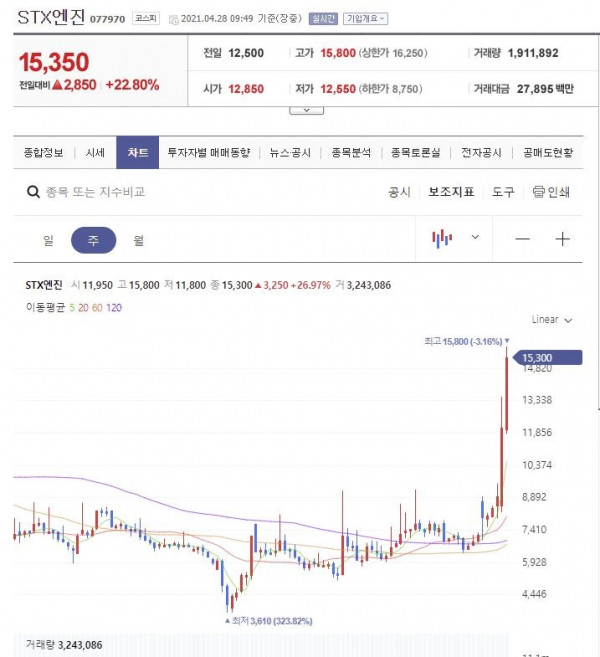The height and width of the screenshot is (657, 600).
Task: Open the 뉴스·공시 tab
Action: coord(290,153)
